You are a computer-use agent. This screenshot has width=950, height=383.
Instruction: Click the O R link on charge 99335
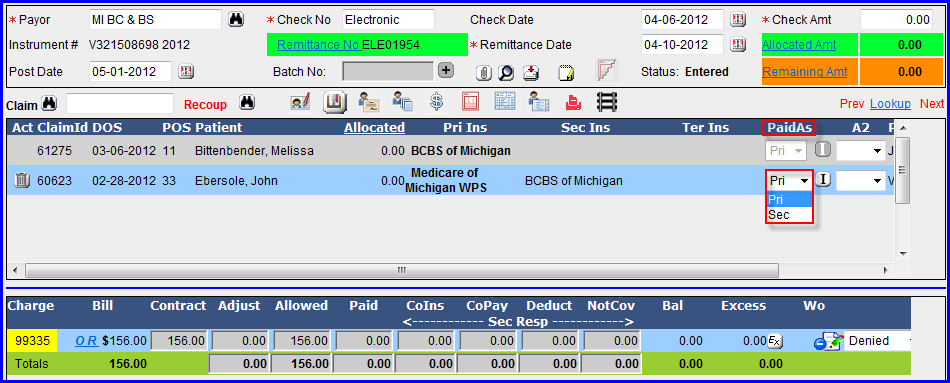click(x=87, y=341)
